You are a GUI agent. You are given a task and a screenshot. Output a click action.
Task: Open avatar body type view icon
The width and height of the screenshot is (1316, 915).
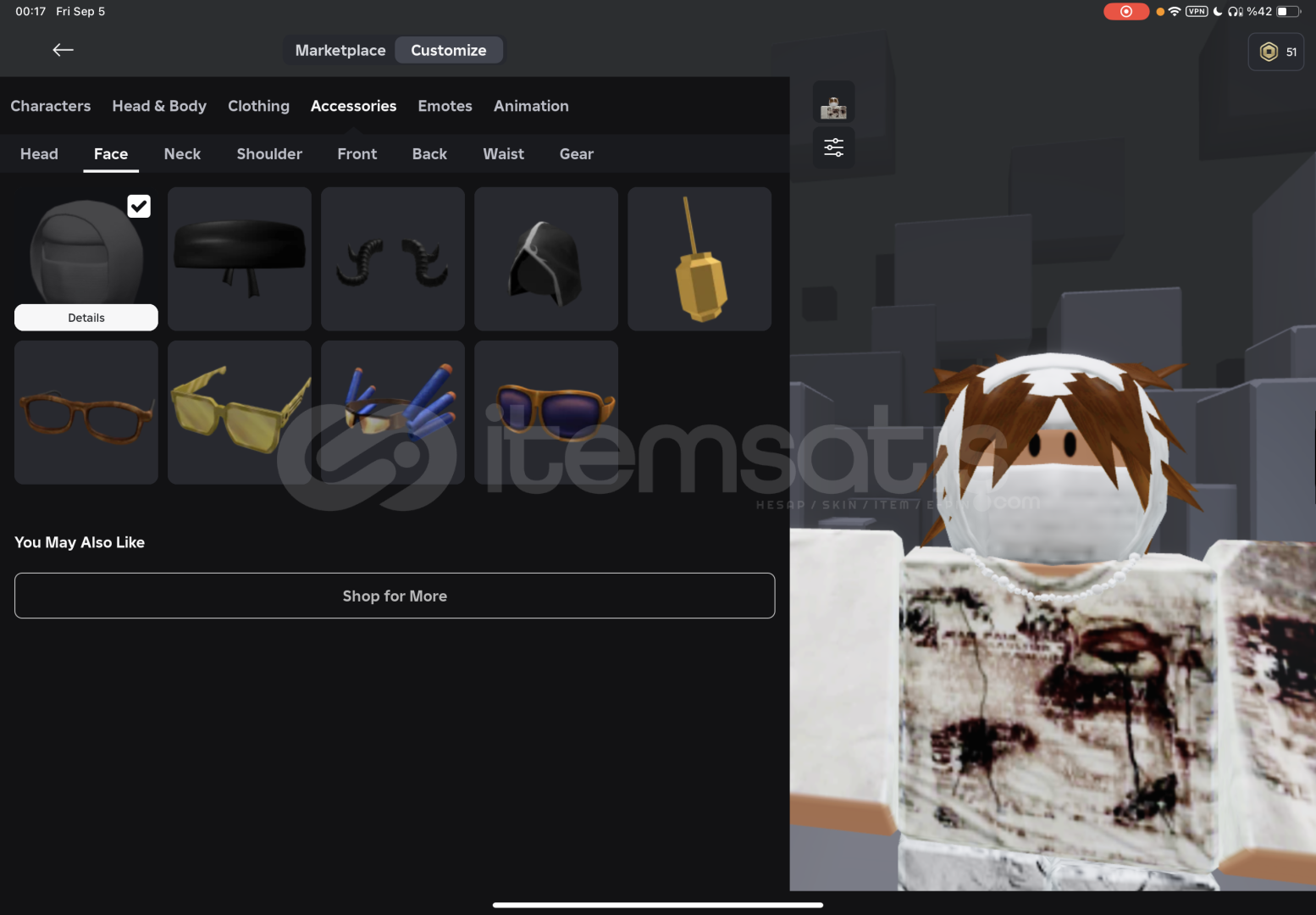(833, 103)
